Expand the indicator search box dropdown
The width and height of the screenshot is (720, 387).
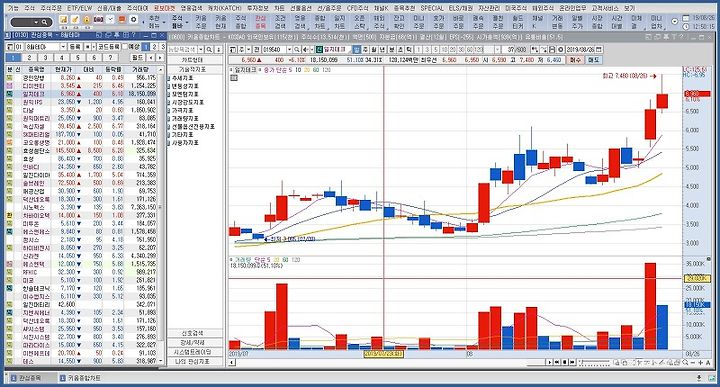pyautogui.click(x=201, y=49)
